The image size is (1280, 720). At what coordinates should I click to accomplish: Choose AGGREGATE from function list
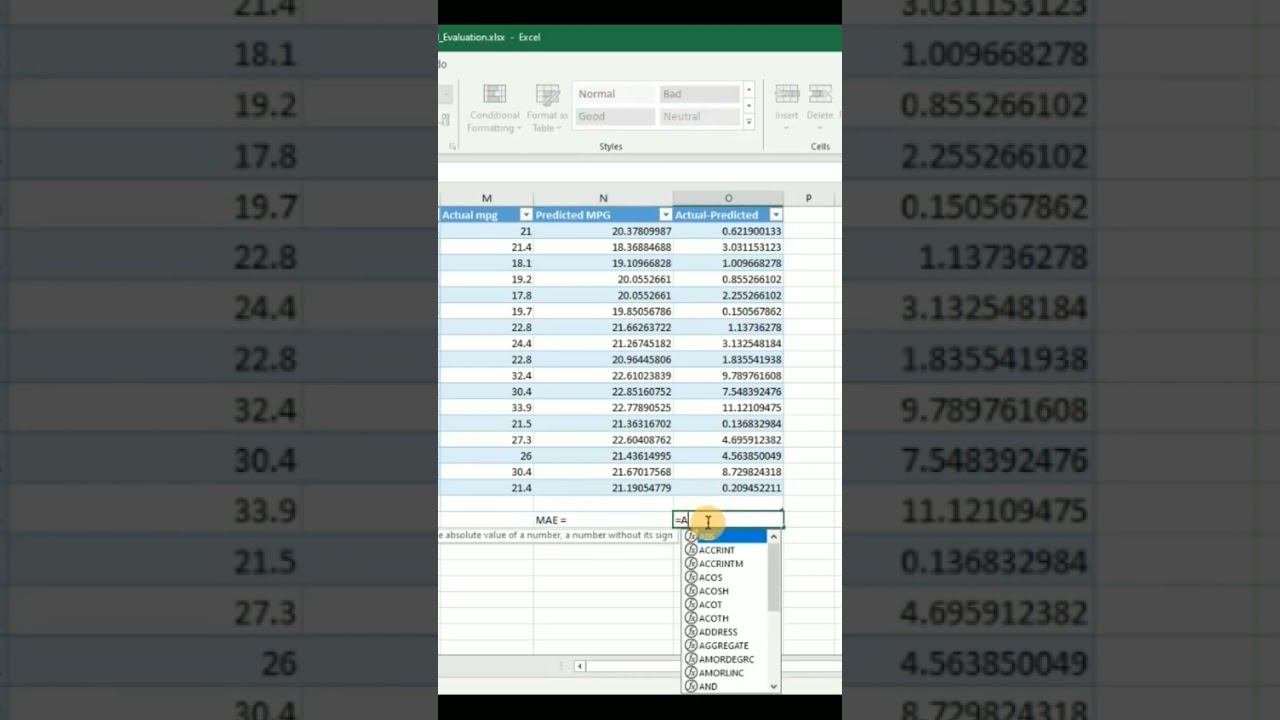pyautogui.click(x=725, y=646)
